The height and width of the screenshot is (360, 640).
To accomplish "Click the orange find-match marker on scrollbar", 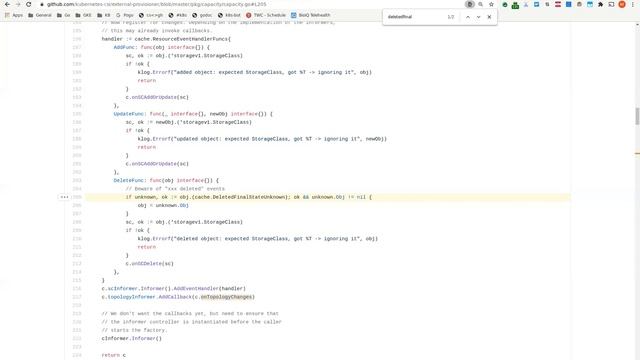I will [x=637, y=153].
